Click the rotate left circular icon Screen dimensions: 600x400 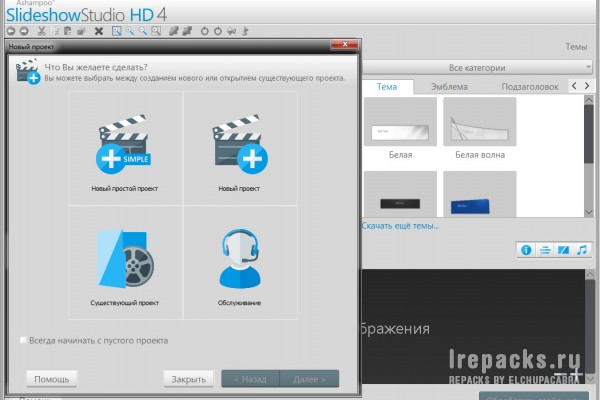pyautogui.click(x=205, y=31)
